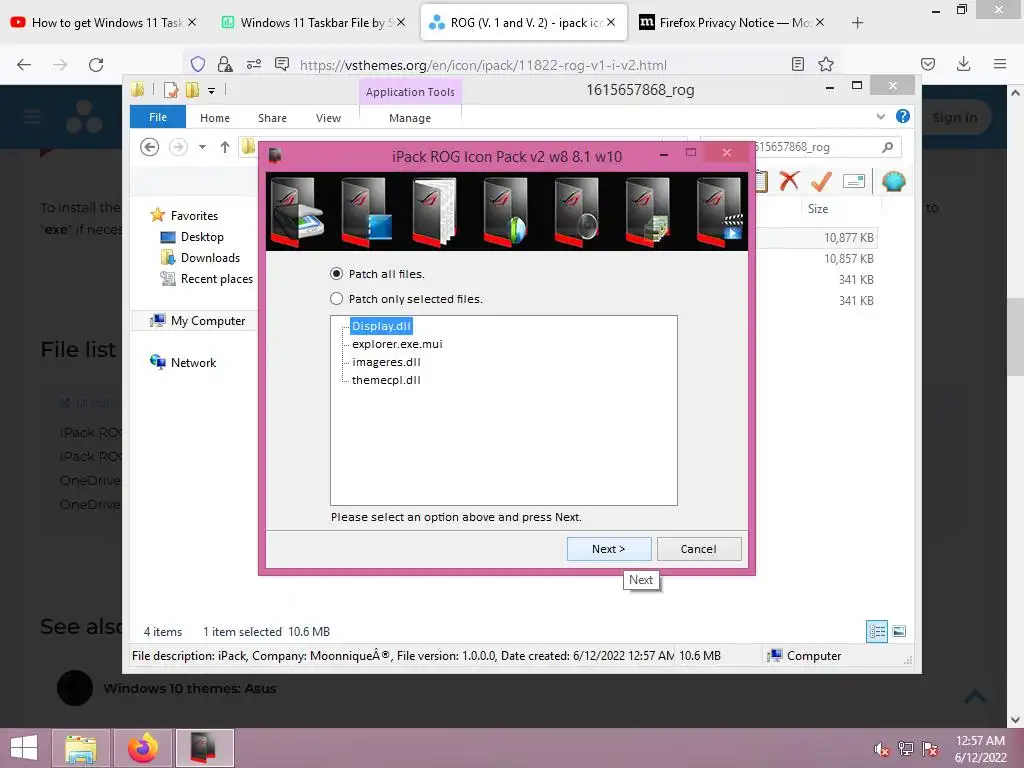The height and width of the screenshot is (768, 1024).
Task: Click the music speaker folder icon in banner
Action: (577, 212)
